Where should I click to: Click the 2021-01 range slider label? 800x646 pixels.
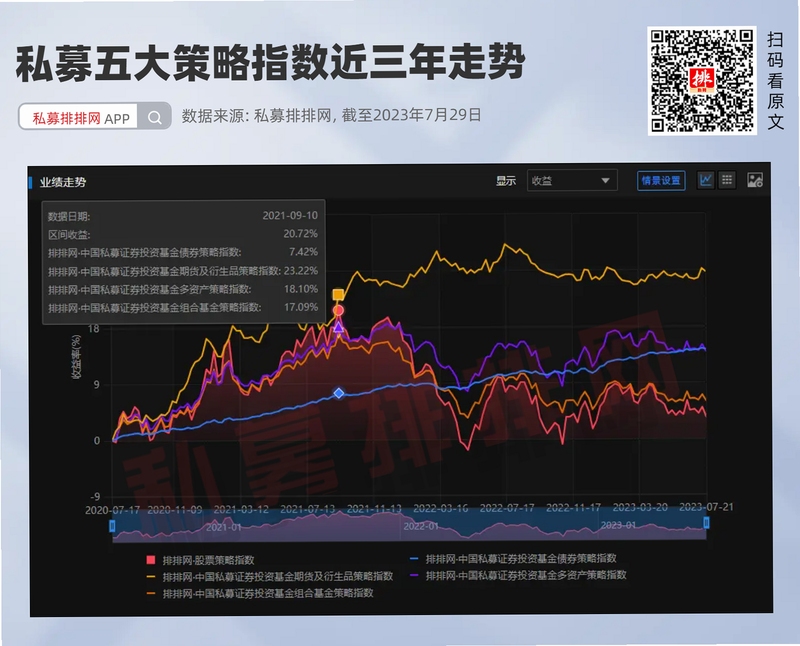(x=224, y=527)
